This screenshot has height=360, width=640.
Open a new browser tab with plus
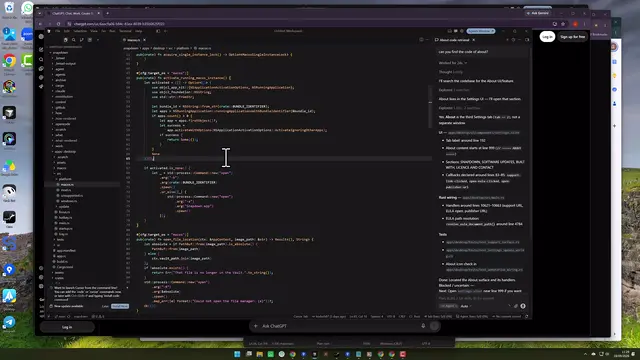(x=108, y=13)
